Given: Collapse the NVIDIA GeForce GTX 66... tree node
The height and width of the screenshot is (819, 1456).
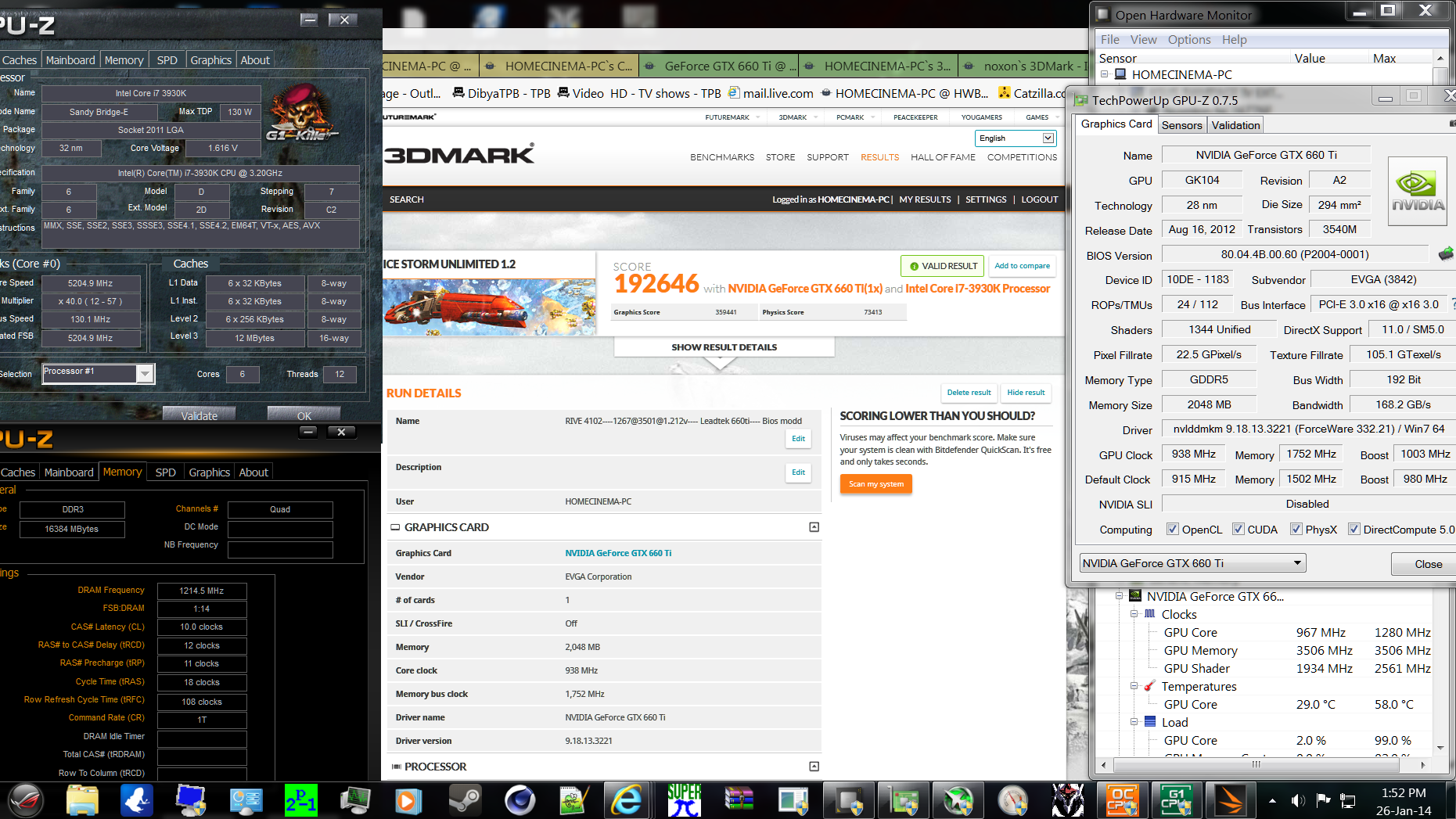Looking at the screenshot, I should (1119, 596).
